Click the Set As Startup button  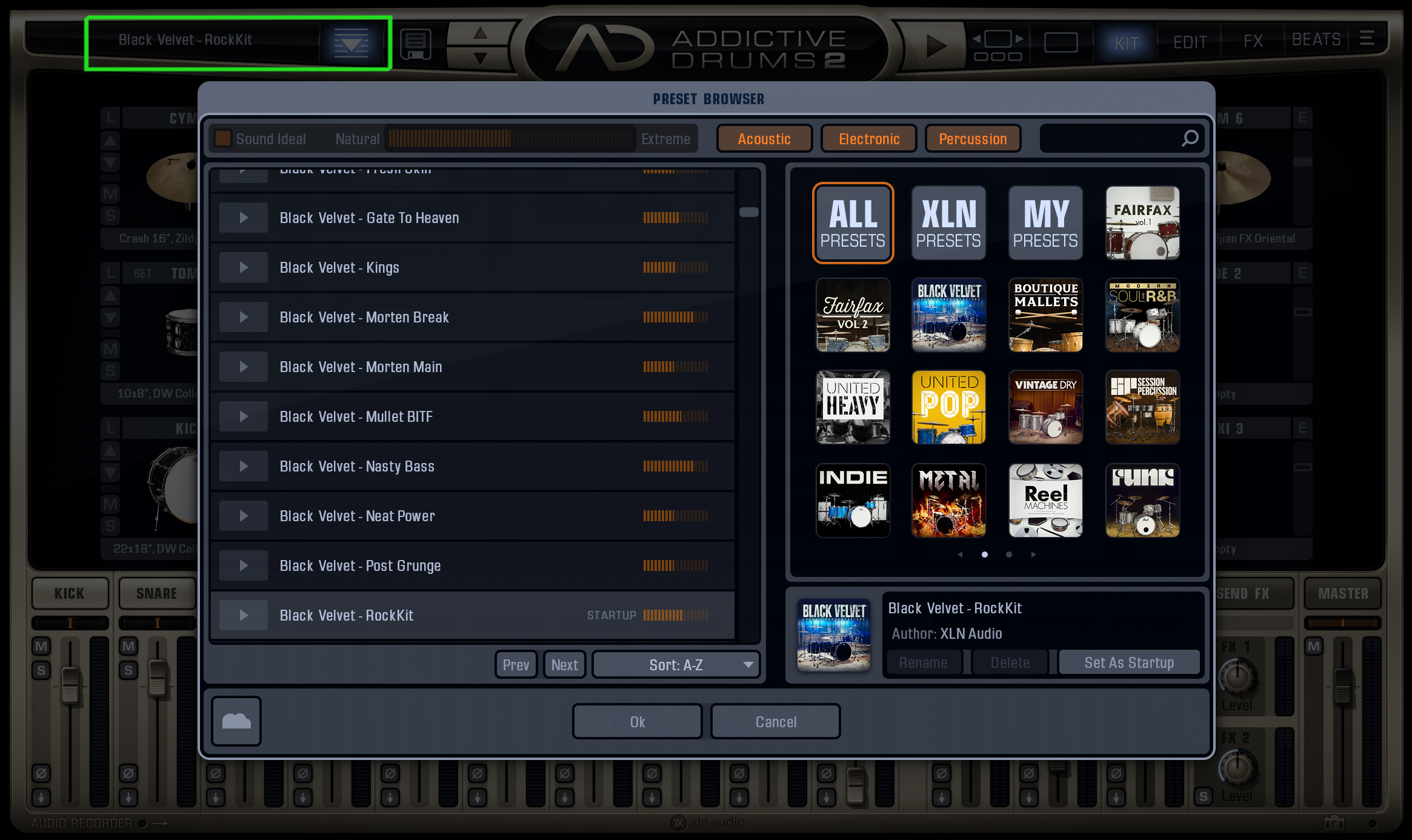click(1129, 662)
